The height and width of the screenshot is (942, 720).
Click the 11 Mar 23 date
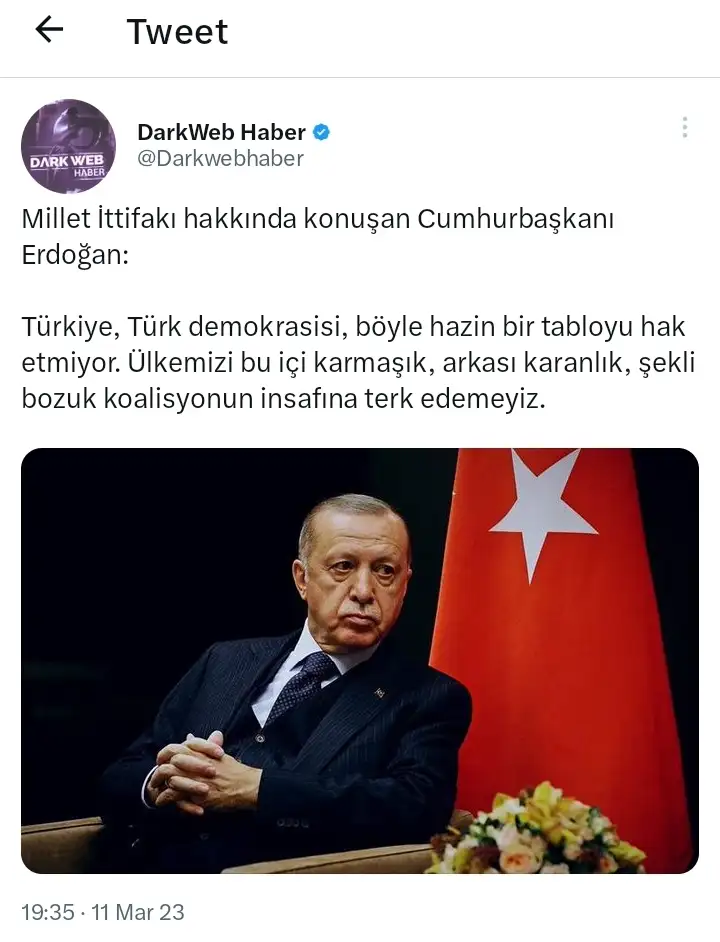pyautogui.click(x=138, y=912)
